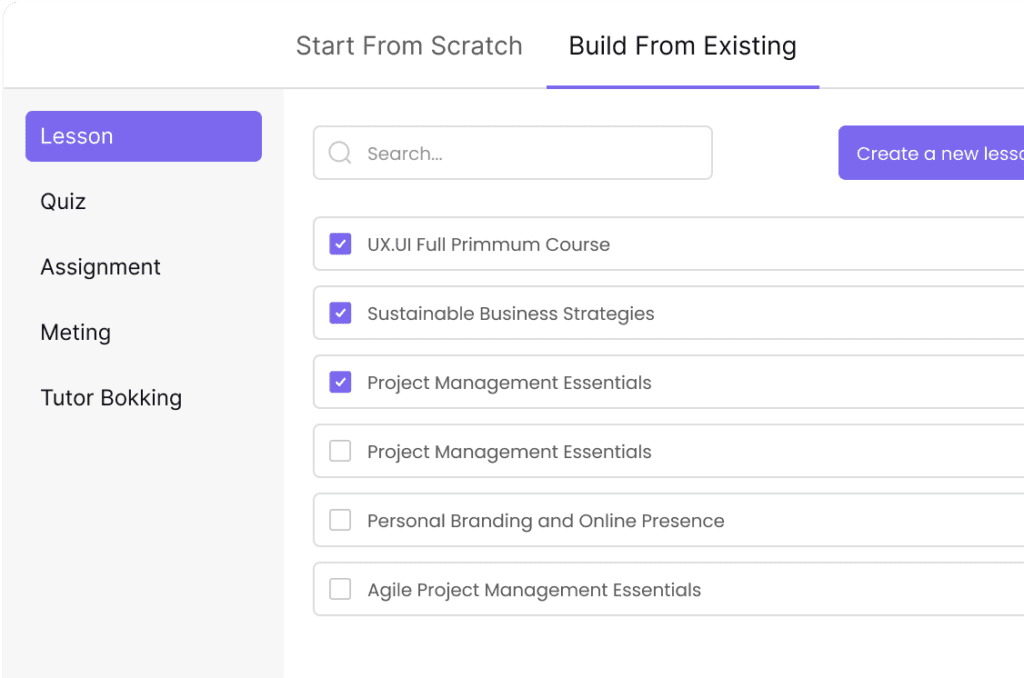The width and height of the screenshot is (1024, 678).
Task: Open the Assignment sidebar category
Action: (x=100, y=267)
